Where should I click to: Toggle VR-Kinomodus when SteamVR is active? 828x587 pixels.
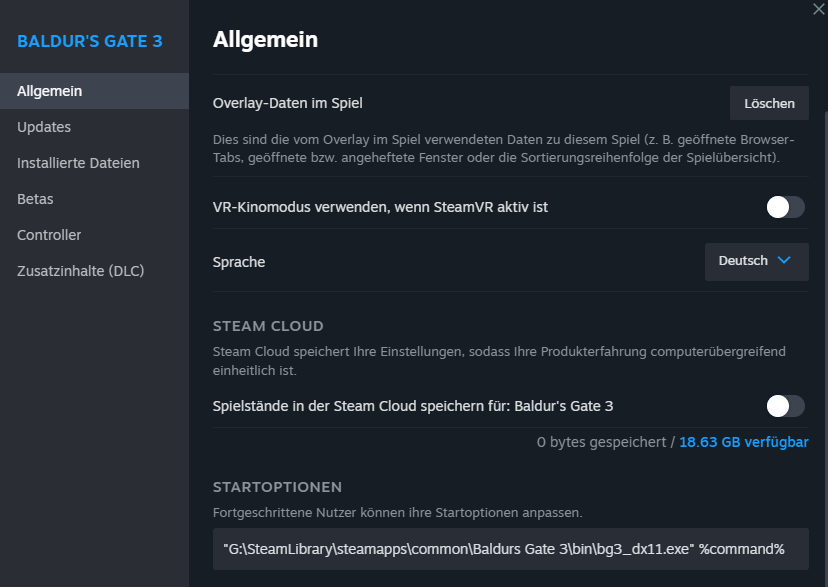click(x=785, y=207)
